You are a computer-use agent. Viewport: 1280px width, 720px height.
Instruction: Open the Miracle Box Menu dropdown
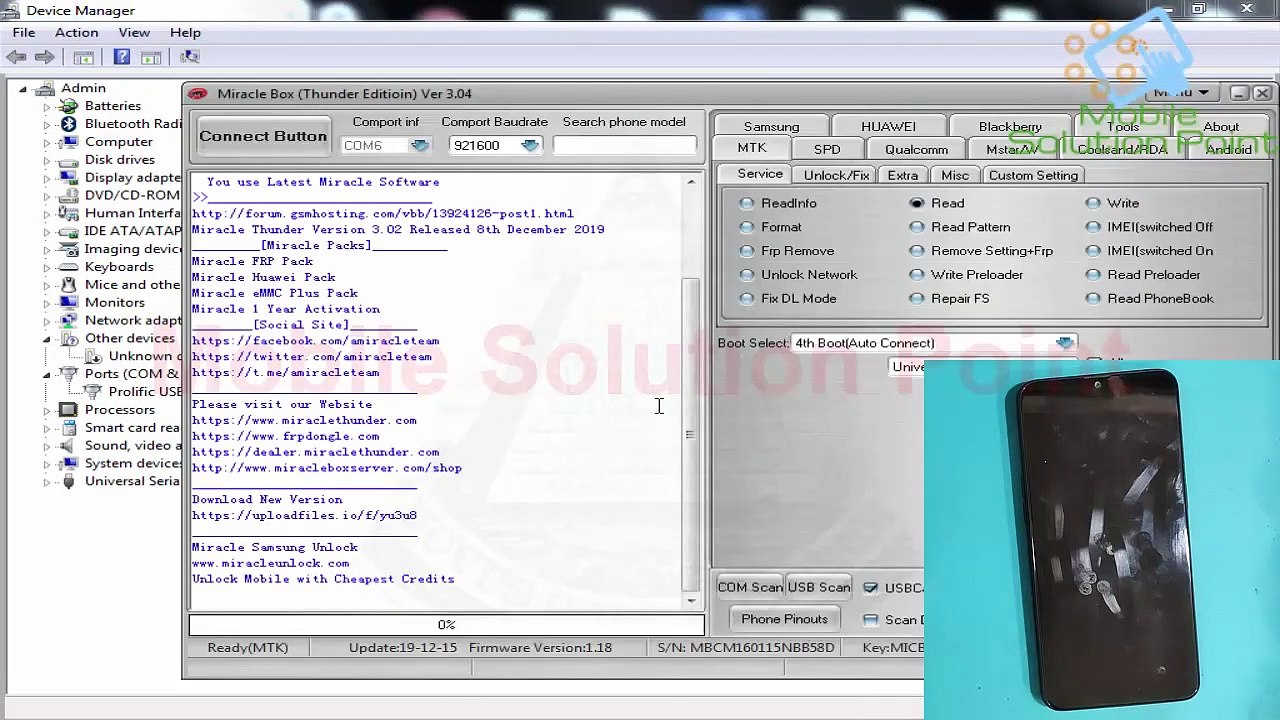point(1182,93)
